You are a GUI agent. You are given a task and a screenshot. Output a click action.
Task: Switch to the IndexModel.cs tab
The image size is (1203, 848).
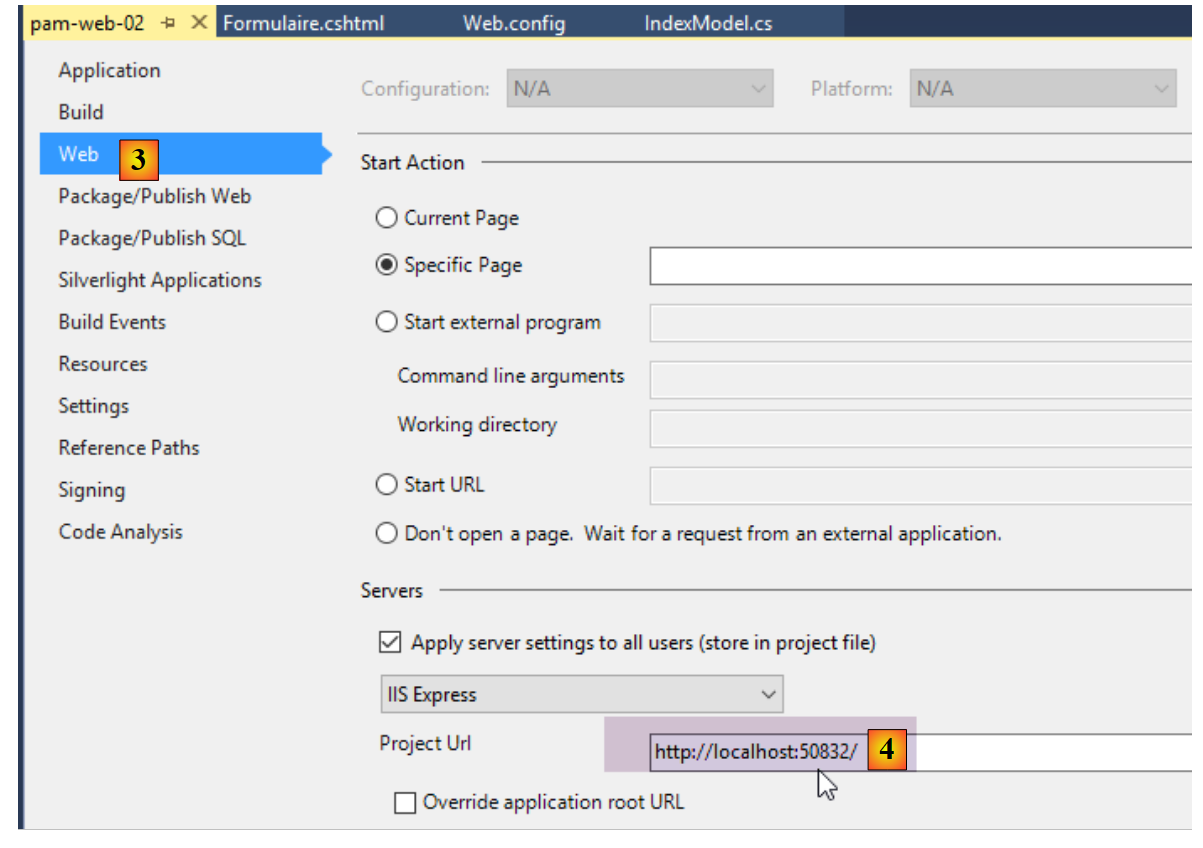pos(708,23)
